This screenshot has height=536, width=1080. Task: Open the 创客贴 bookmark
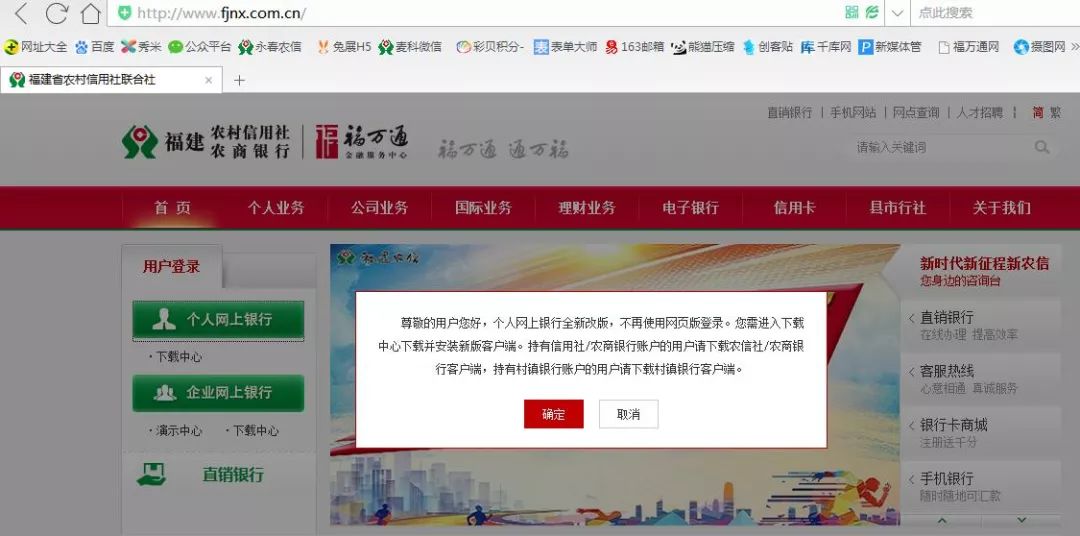click(x=767, y=47)
